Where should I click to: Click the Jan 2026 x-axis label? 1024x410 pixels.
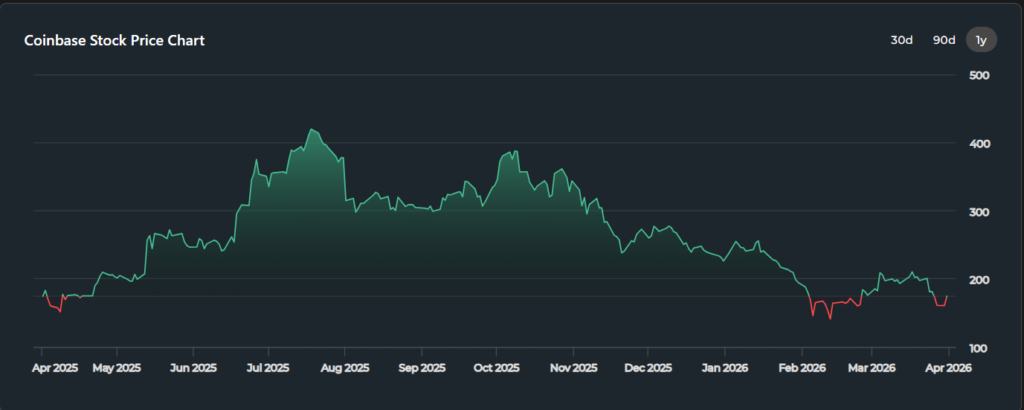[723, 368]
